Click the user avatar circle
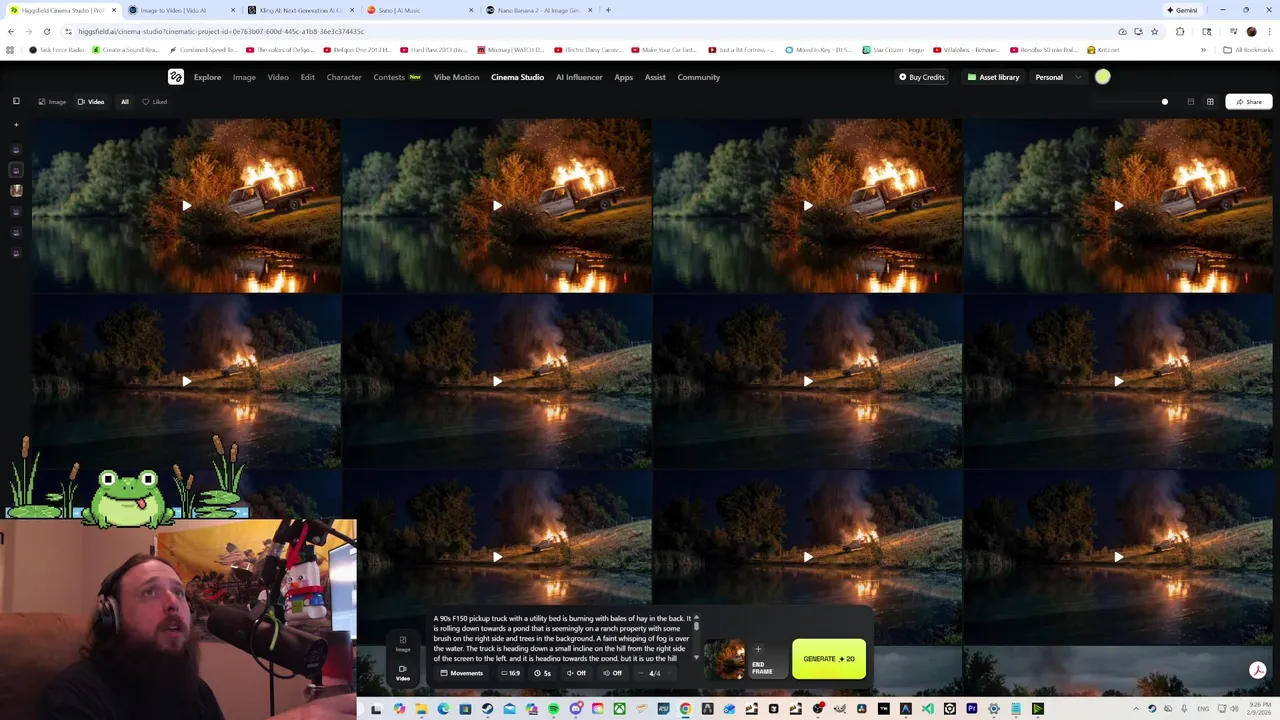This screenshot has width=1280, height=720. coord(1102,77)
